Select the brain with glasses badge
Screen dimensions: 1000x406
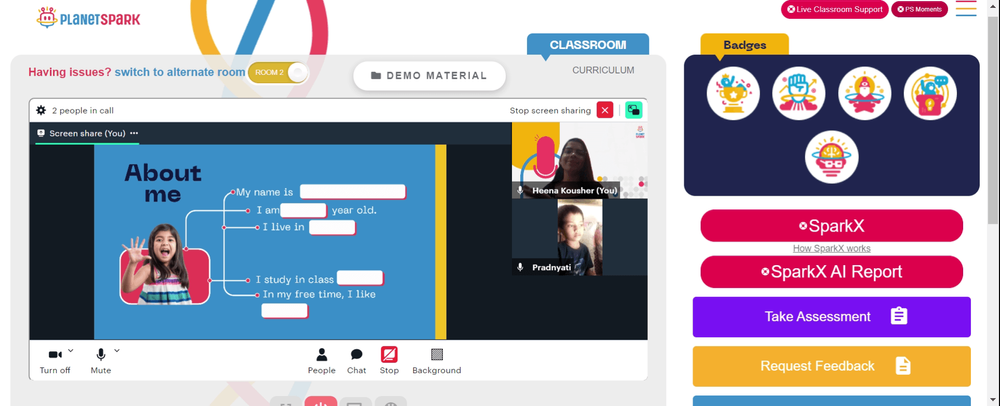click(832, 157)
